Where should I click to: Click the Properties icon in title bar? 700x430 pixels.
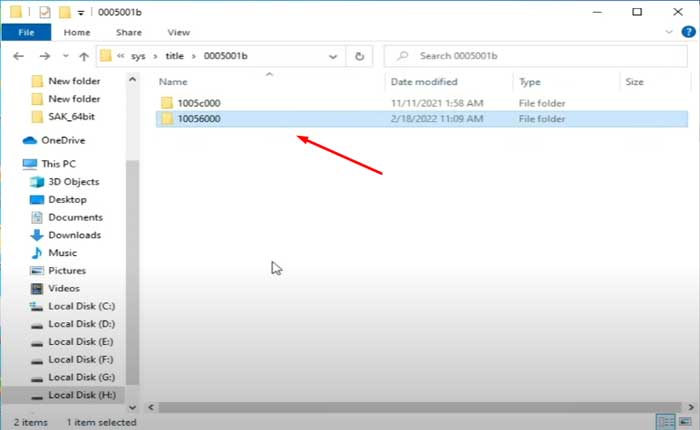44,12
